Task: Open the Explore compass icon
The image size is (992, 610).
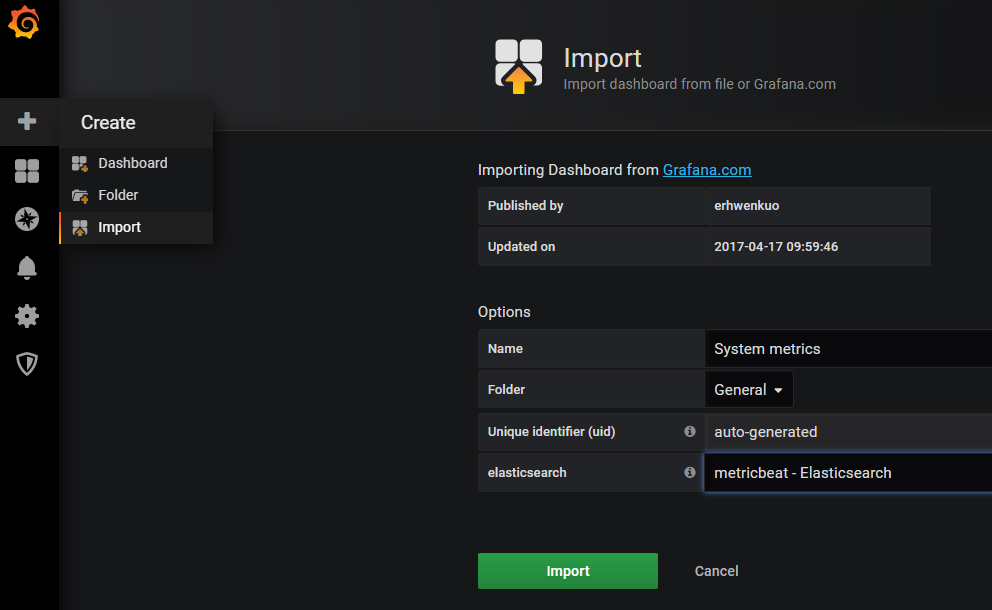Action: [27, 219]
